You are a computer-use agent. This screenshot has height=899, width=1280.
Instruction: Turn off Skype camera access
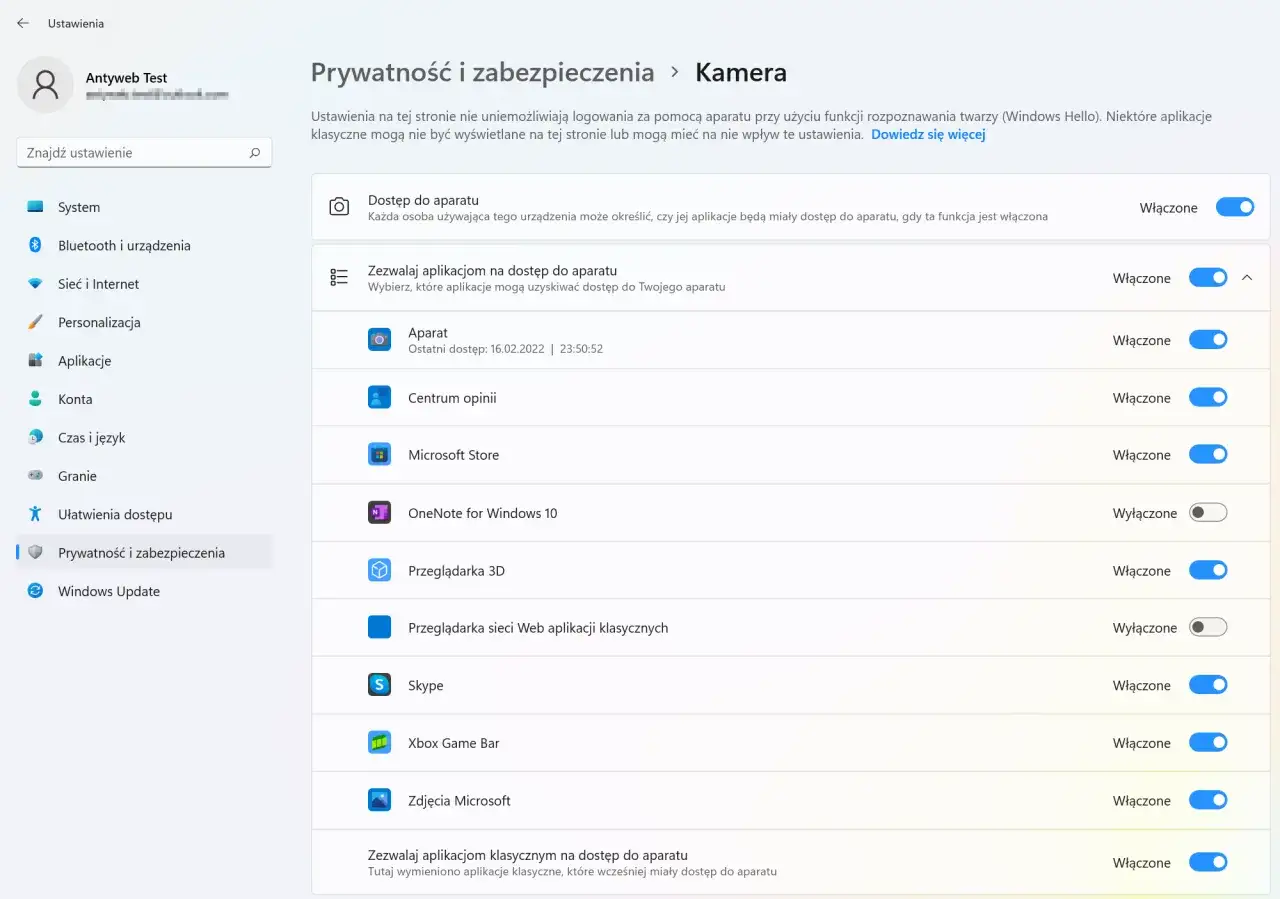[x=1208, y=685]
